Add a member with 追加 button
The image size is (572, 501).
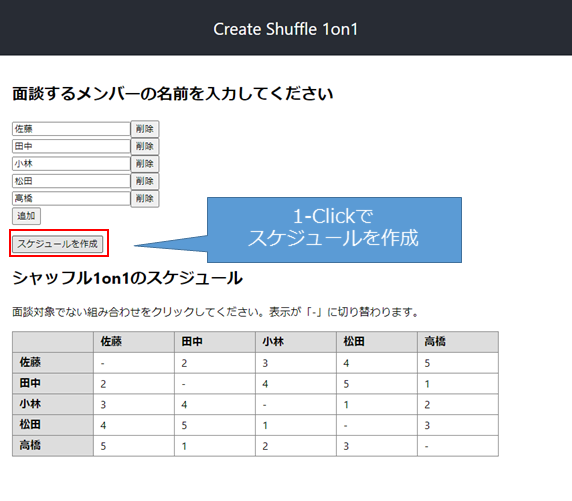[x=26, y=216]
